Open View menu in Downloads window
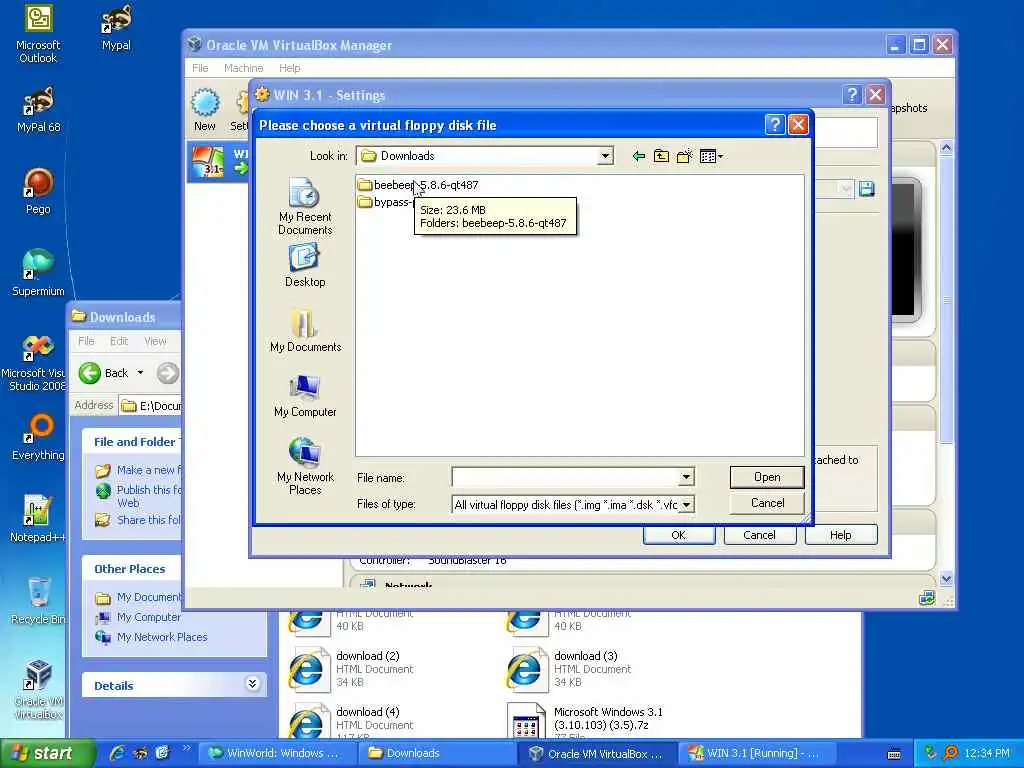Image resolution: width=1024 pixels, height=768 pixels. [155, 341]
